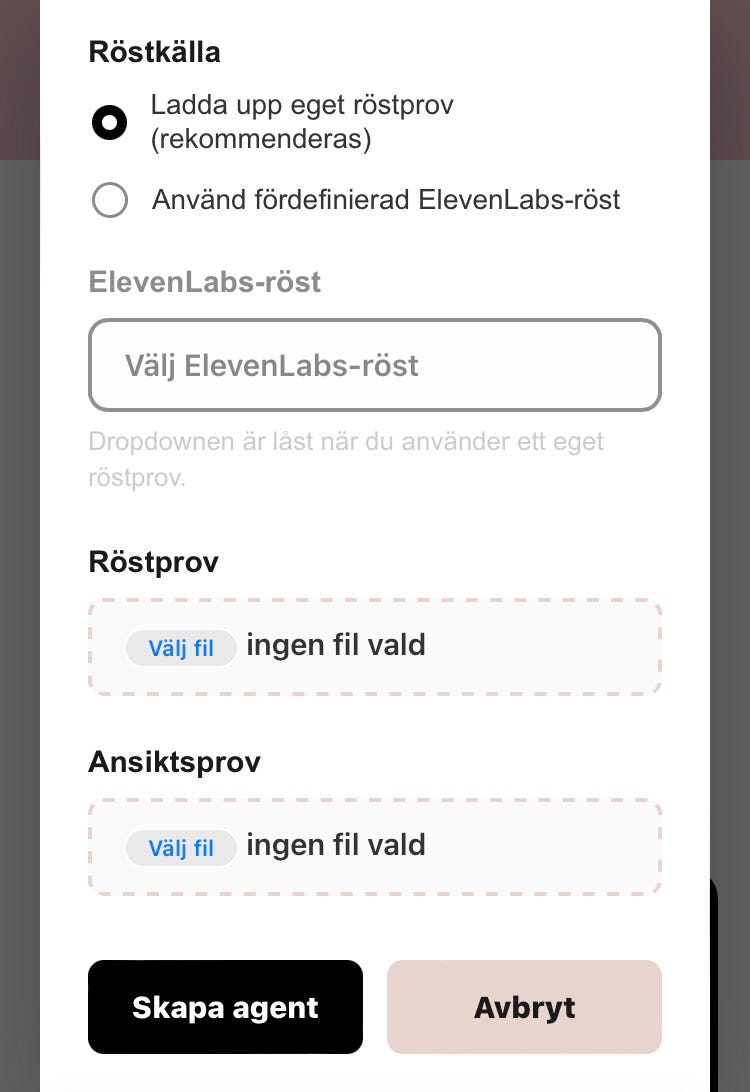Select the 'Ladda upp eget röstprov' radio button
Image resolution: width=750 pixels, height=1092 pixels.
pyautogui.click(x=109, y=122)
